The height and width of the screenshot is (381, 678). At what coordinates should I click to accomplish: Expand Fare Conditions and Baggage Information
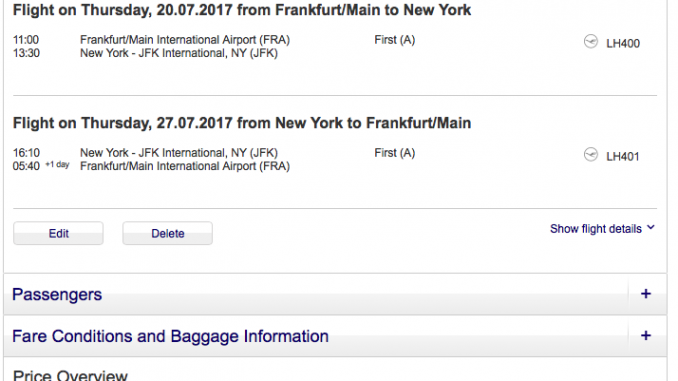point(335,336)
